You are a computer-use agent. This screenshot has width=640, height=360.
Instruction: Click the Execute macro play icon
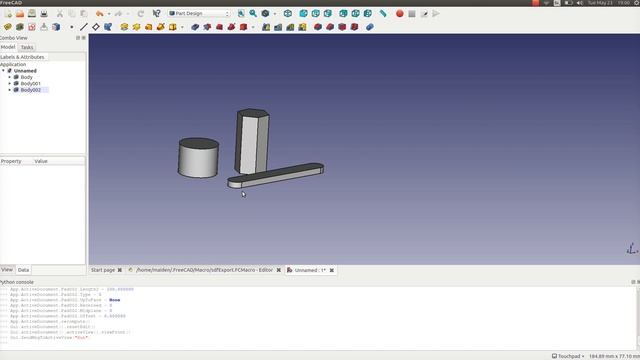pyautogui.click(x=436, y=13)
